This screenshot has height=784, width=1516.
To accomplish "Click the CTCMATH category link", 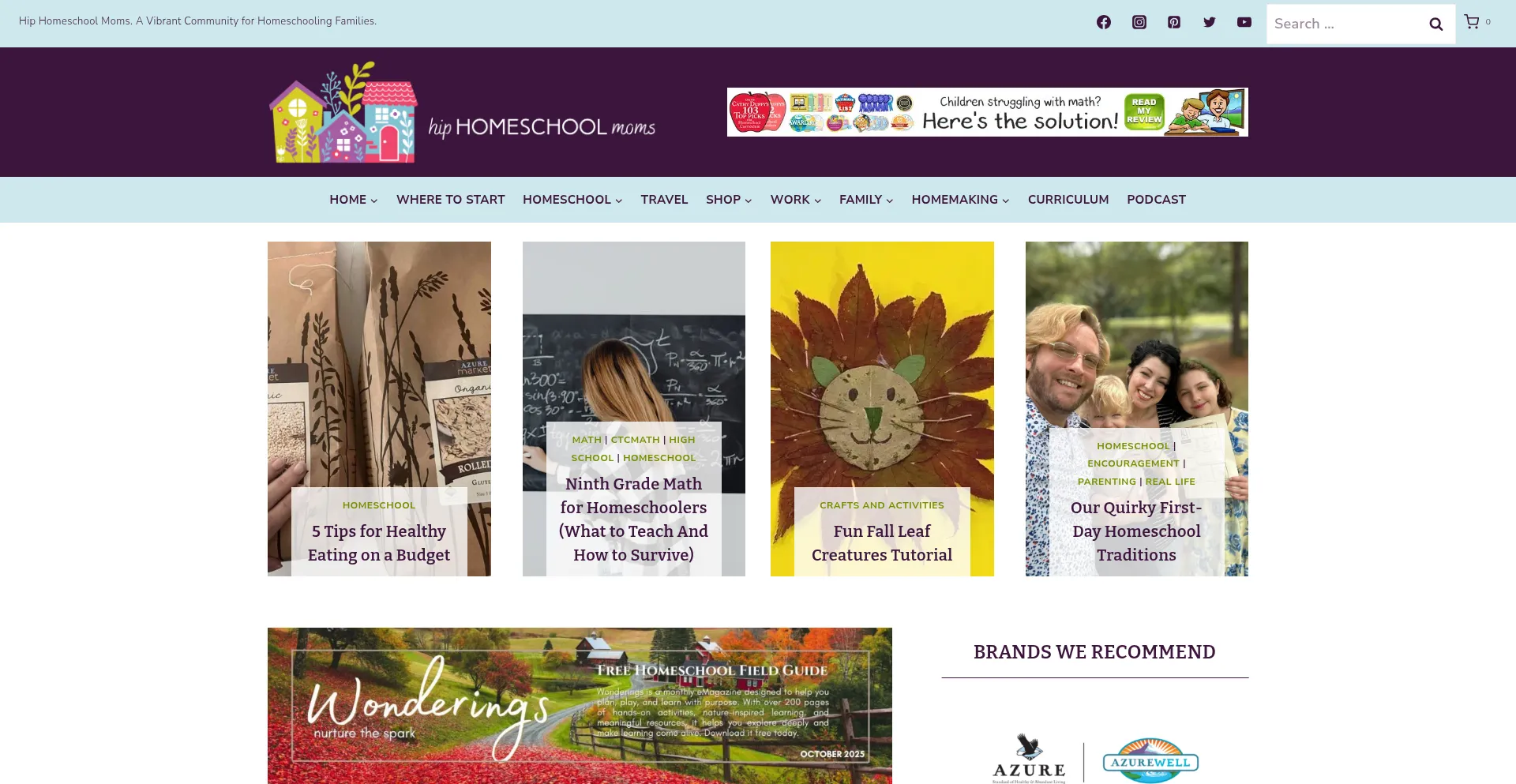I will [635, 440].
